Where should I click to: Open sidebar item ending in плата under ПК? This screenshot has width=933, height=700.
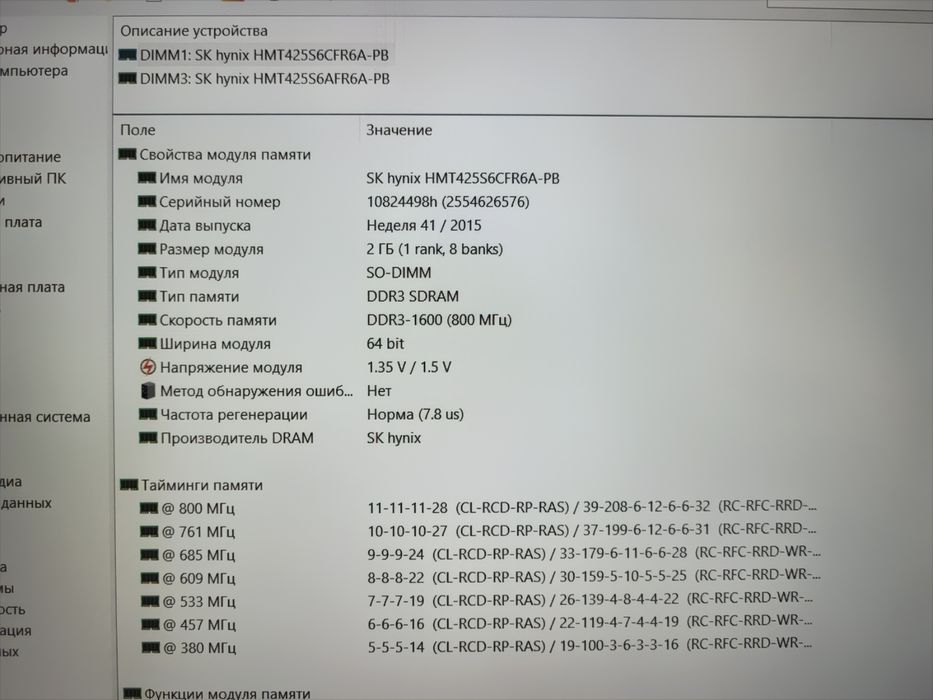click(x=21, y=222)
